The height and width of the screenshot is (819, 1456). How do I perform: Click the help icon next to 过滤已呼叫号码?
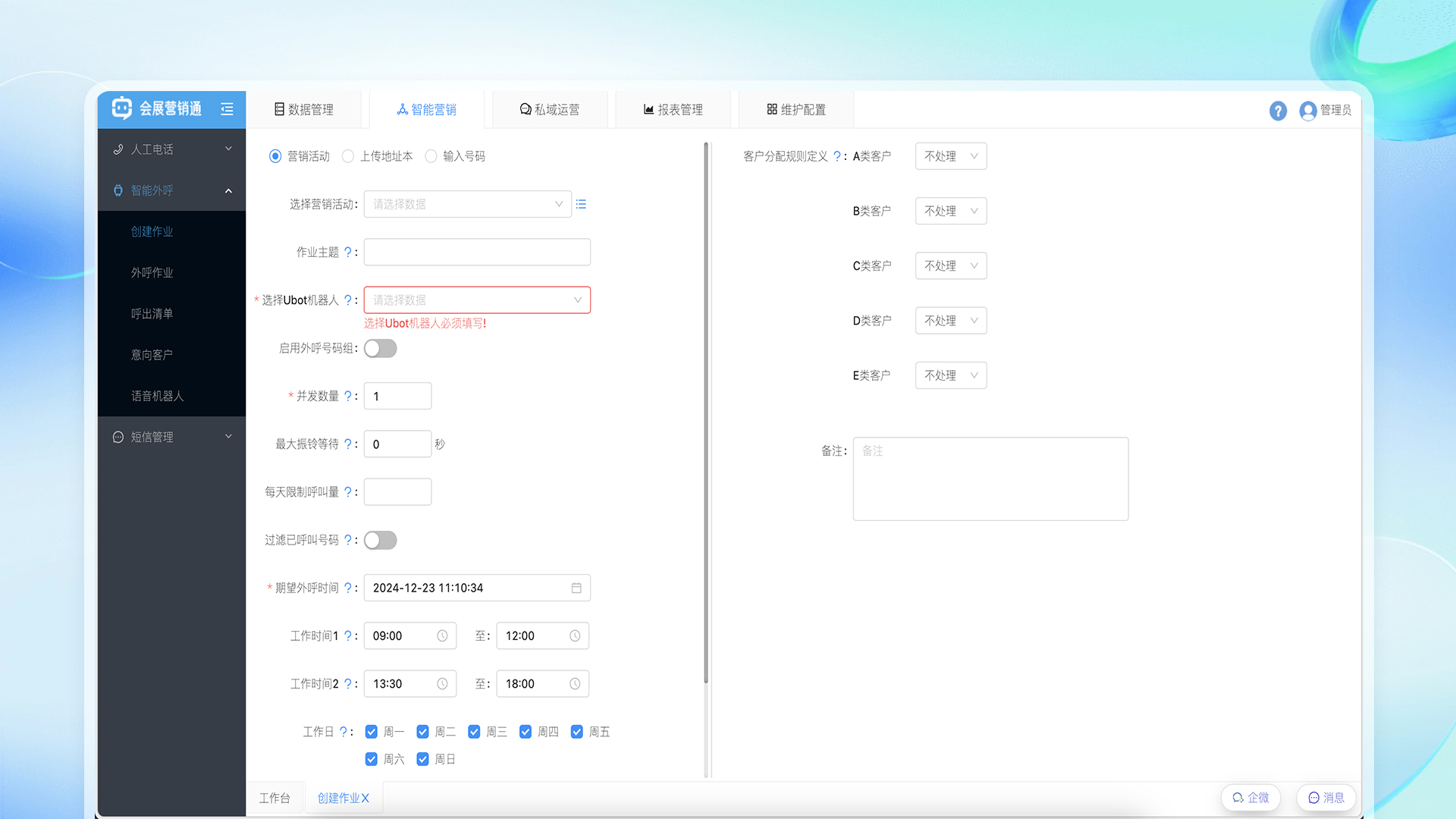point(348,540)
